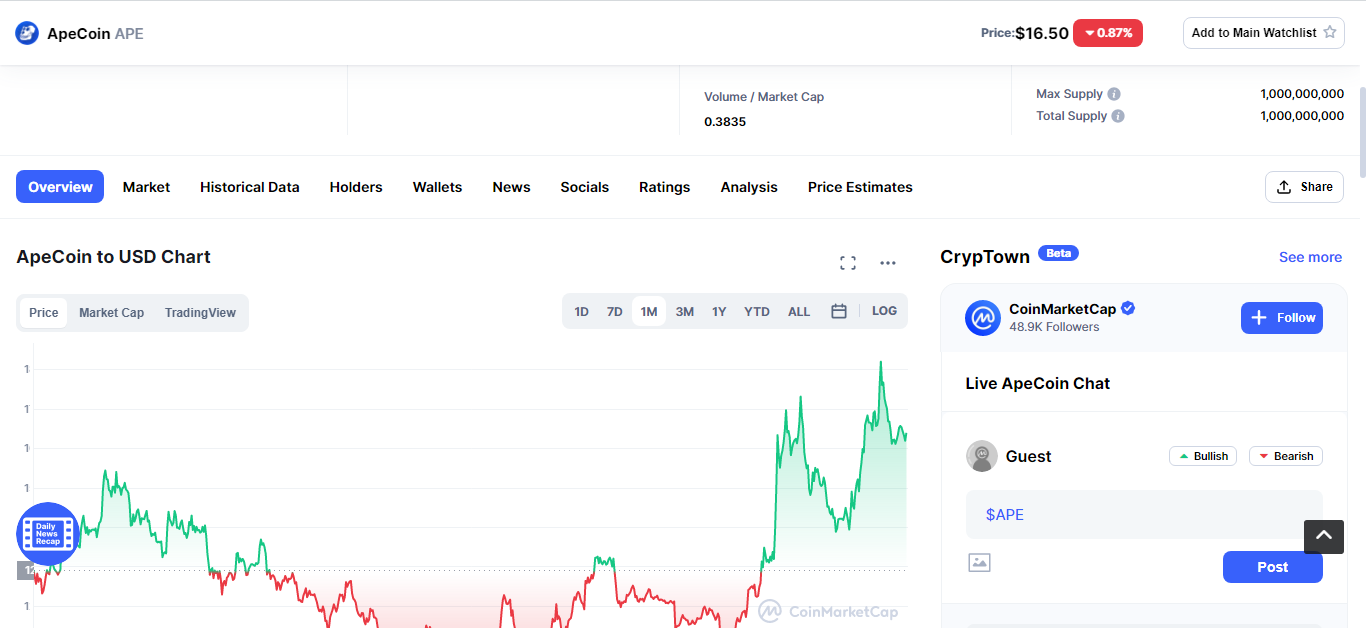The width and height of the screenshot is (1366, 628).
Task: Open the Daily News Recap badge
Action: [48, 534]
